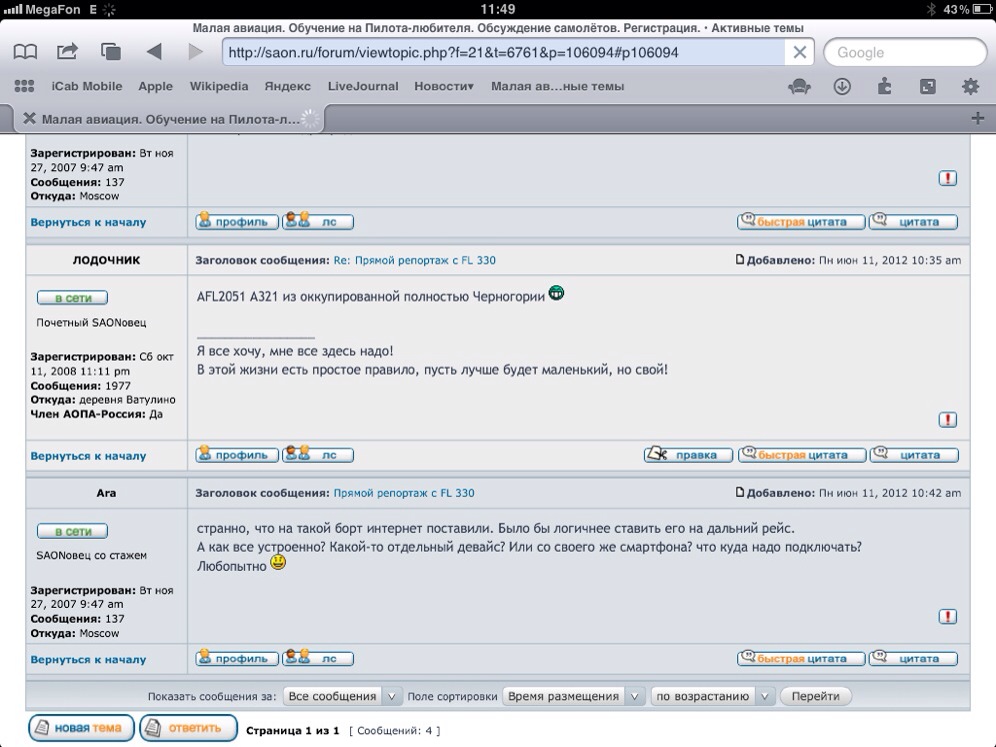Report ЛОДОЧНИК's post with the exclamation icon
The height and width of the screenshot is (747, 996).
point(948,420)
